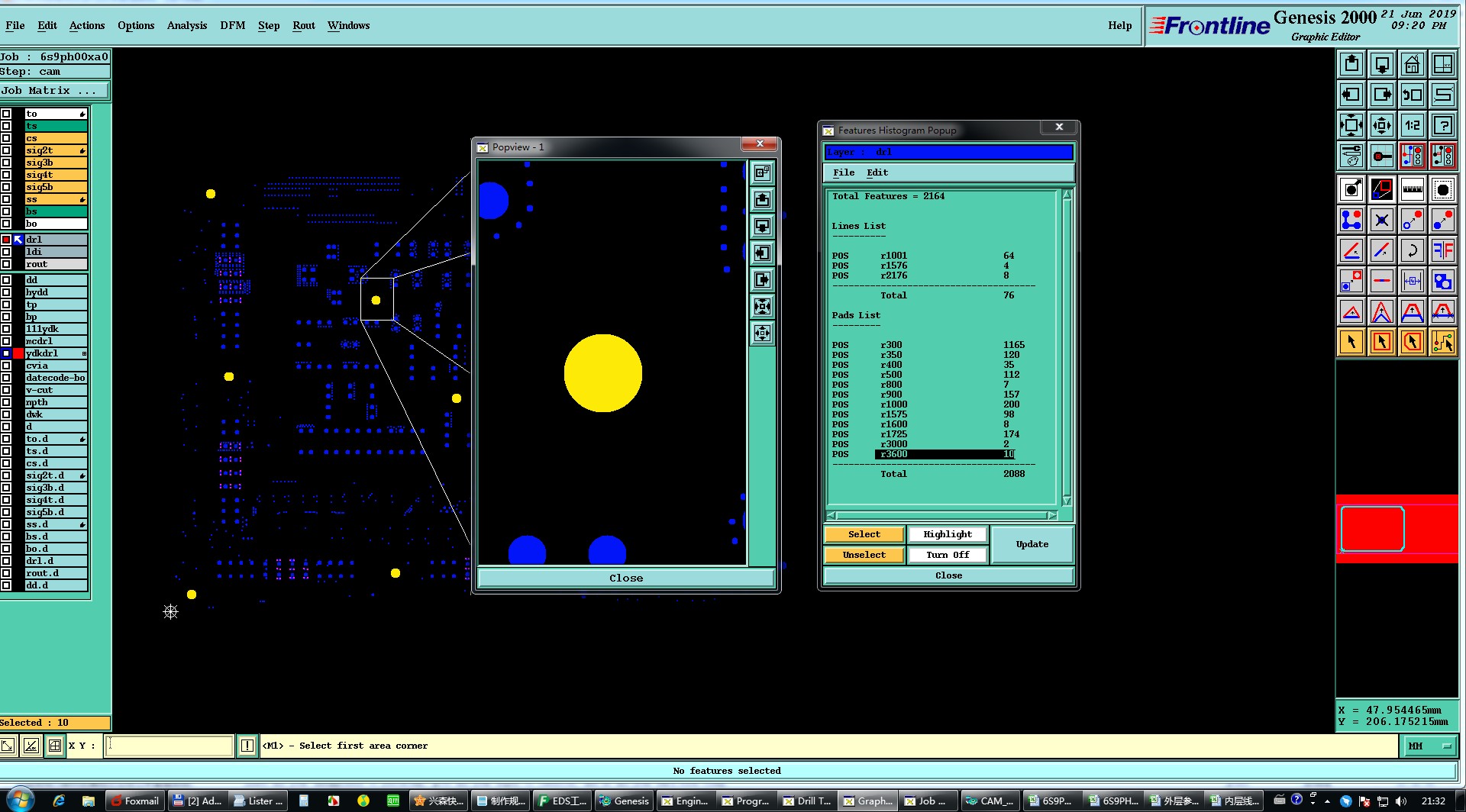Toggle display checkbox for layer 'dd'
The height and width of the screenshot is (812, 1466).
pos(6,280)
